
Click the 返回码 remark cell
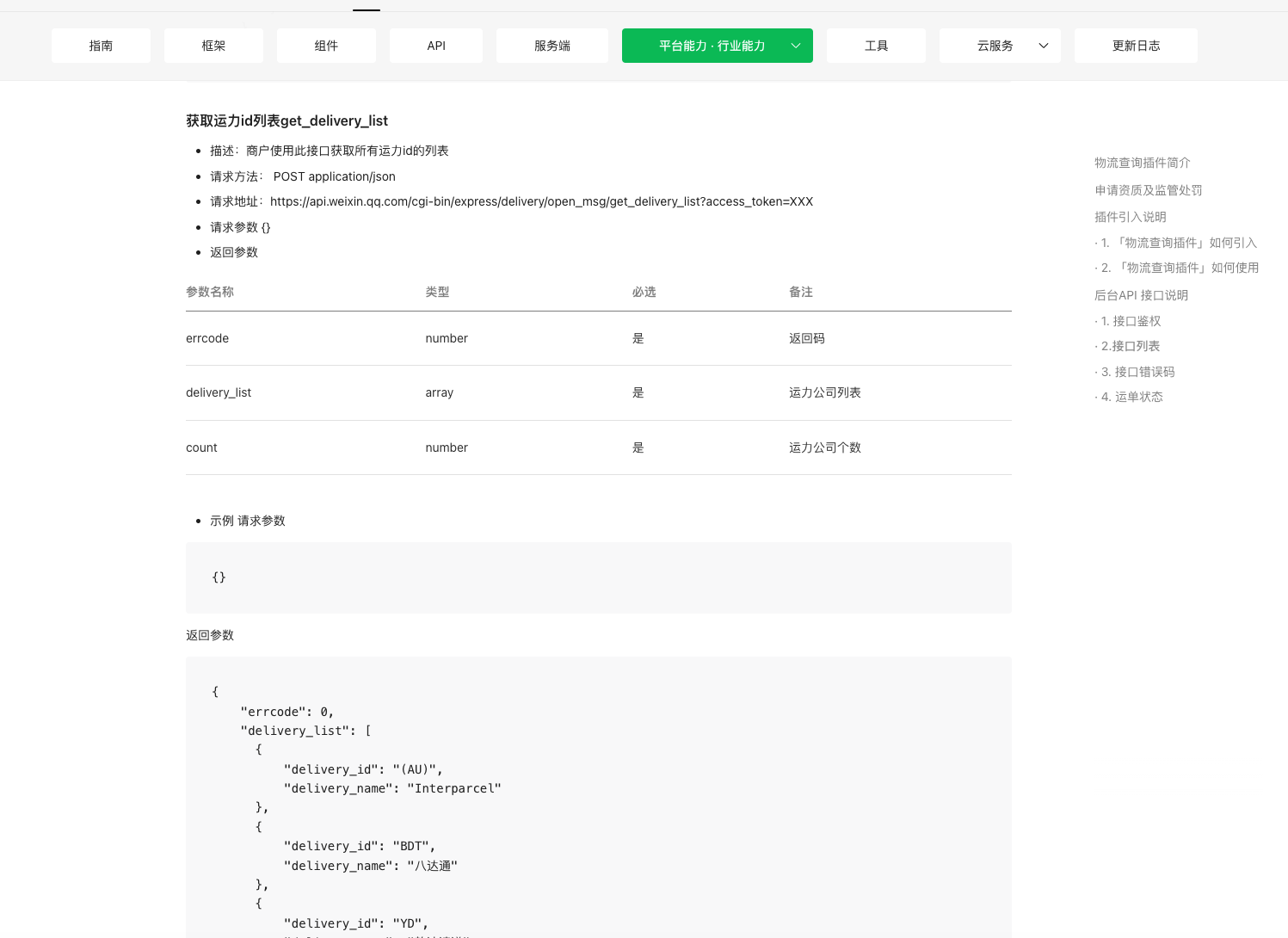pos(807,338)
